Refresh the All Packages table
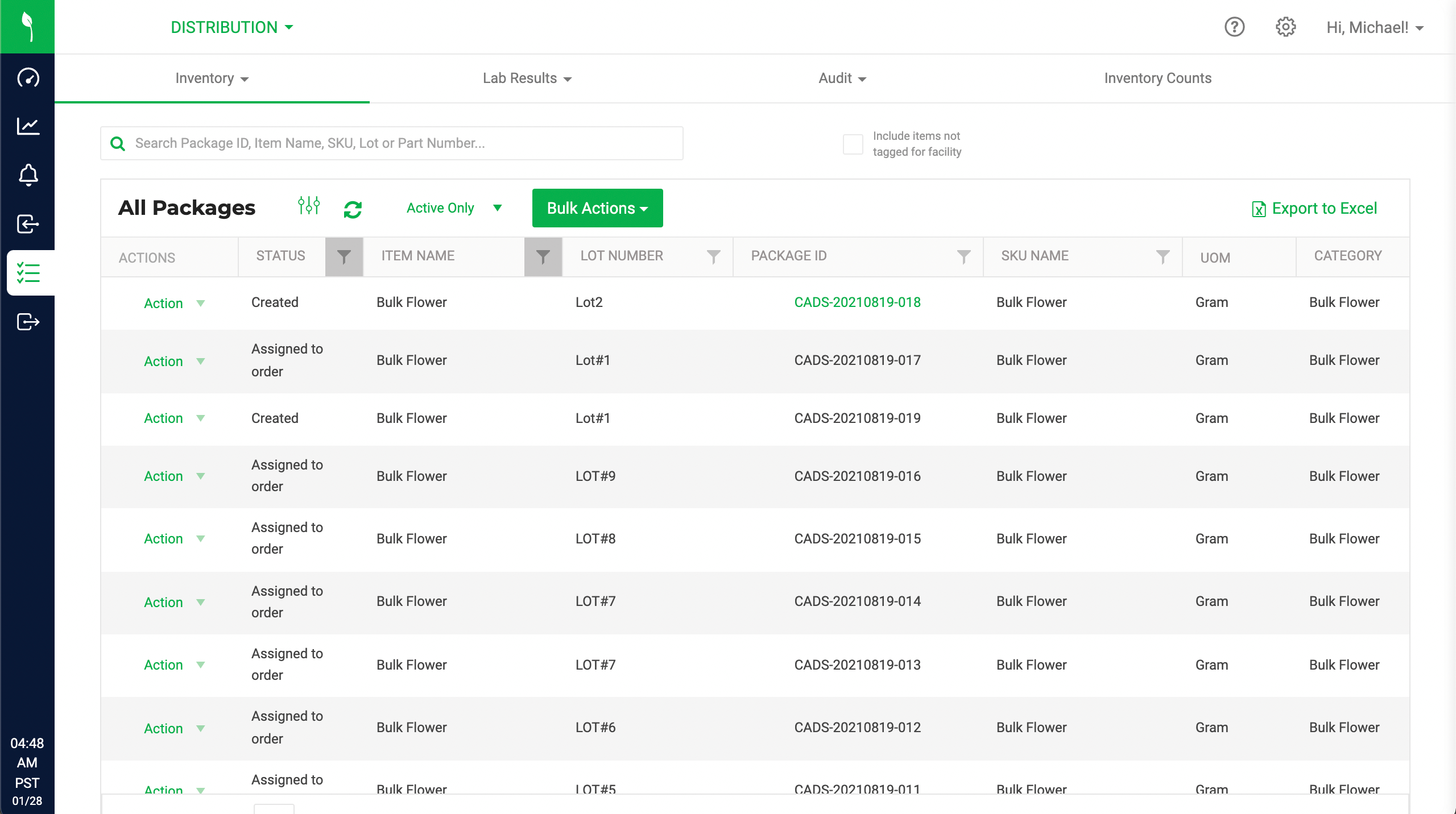This screenshot has width=1456, height=814. click(353, 209)
